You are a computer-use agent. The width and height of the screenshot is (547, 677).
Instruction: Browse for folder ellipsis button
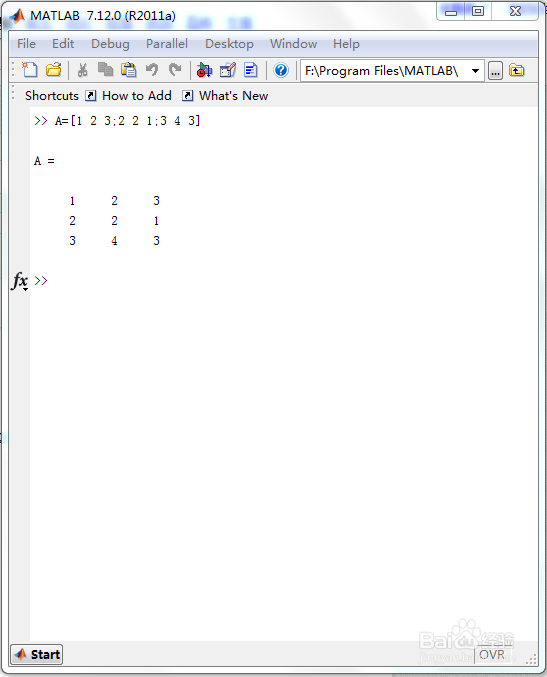[x=495, y=71]
